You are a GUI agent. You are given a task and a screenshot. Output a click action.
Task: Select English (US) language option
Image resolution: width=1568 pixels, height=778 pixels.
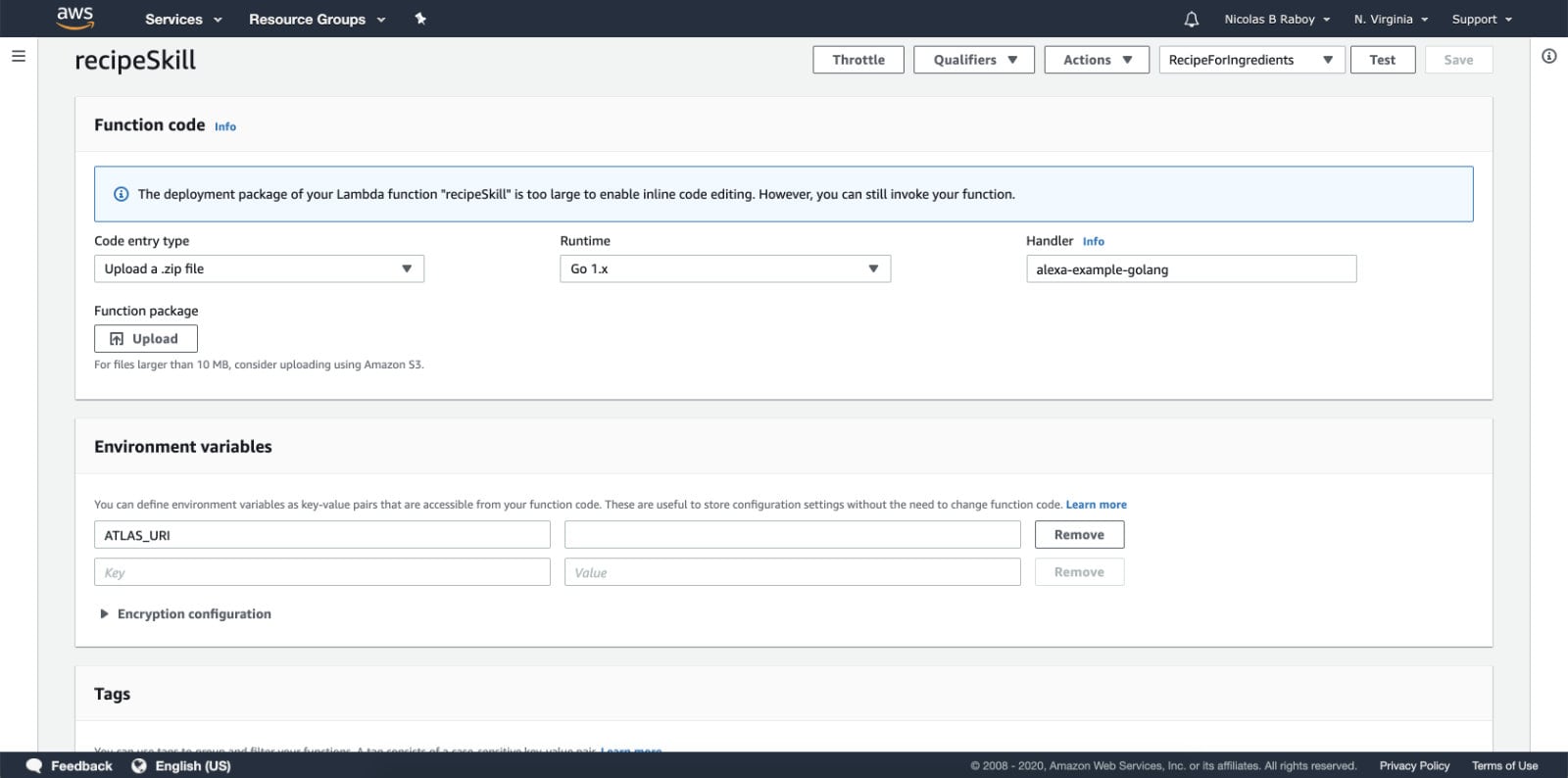click(193, 766)
